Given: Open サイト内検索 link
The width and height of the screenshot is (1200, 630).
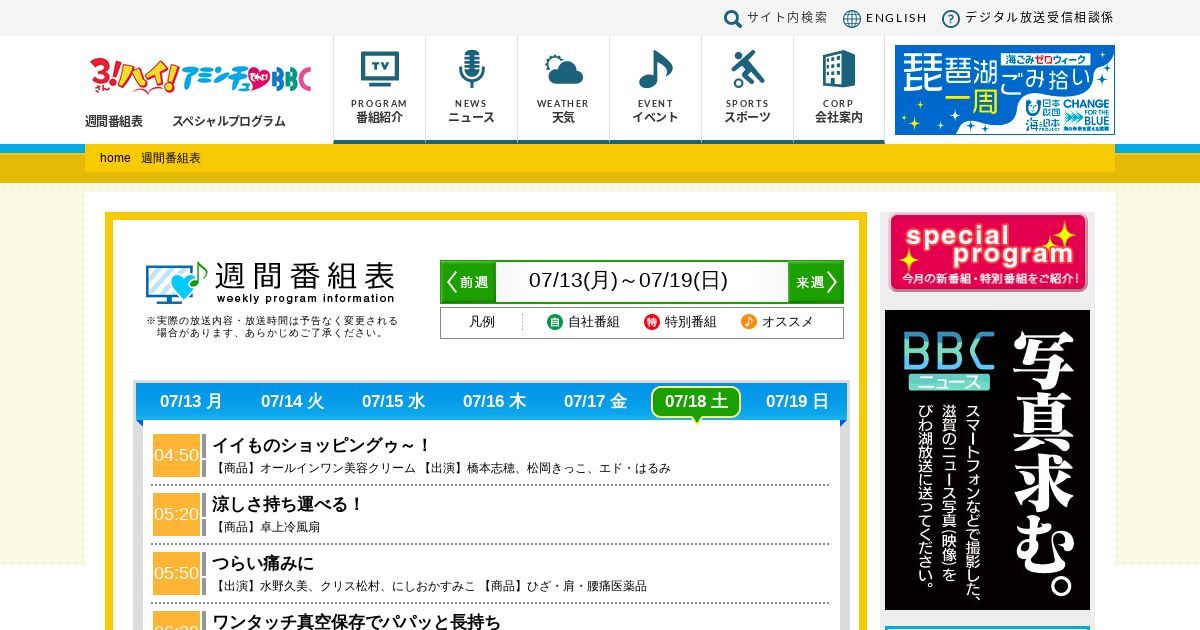Looking at the screenshot, I should (x=787, y=18).
